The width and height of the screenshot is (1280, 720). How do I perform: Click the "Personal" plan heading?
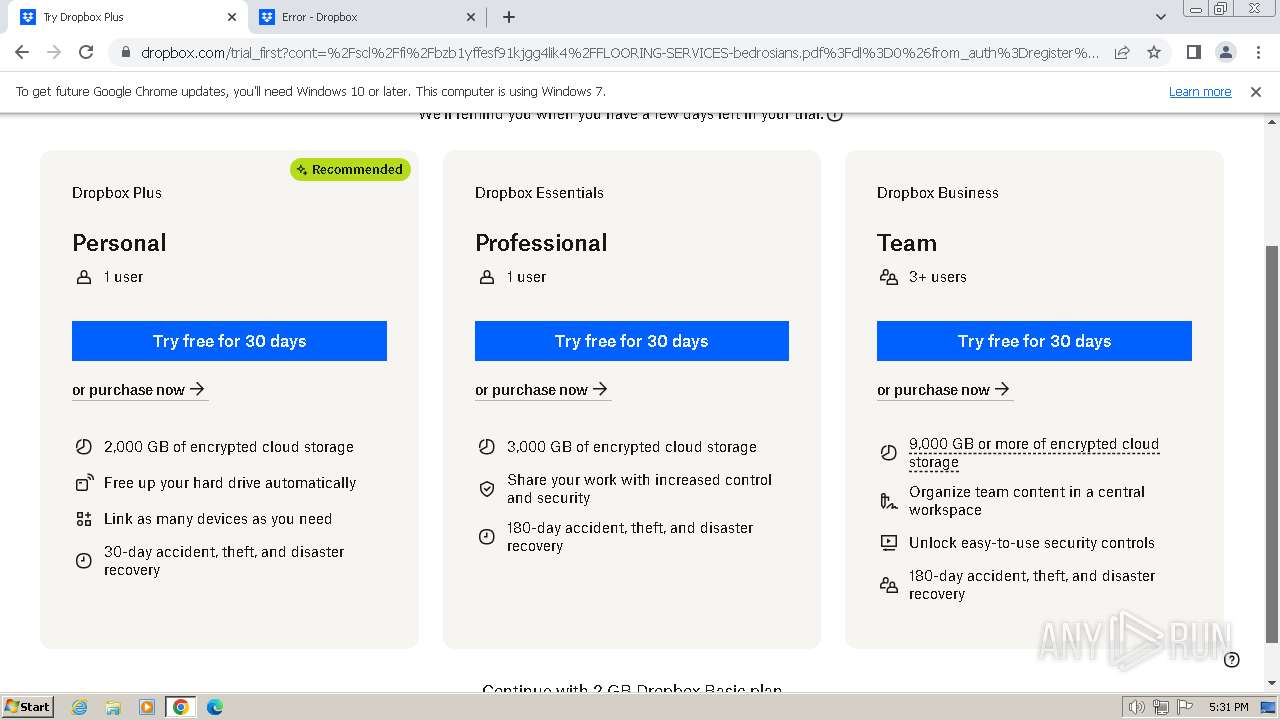click(119, 243)
